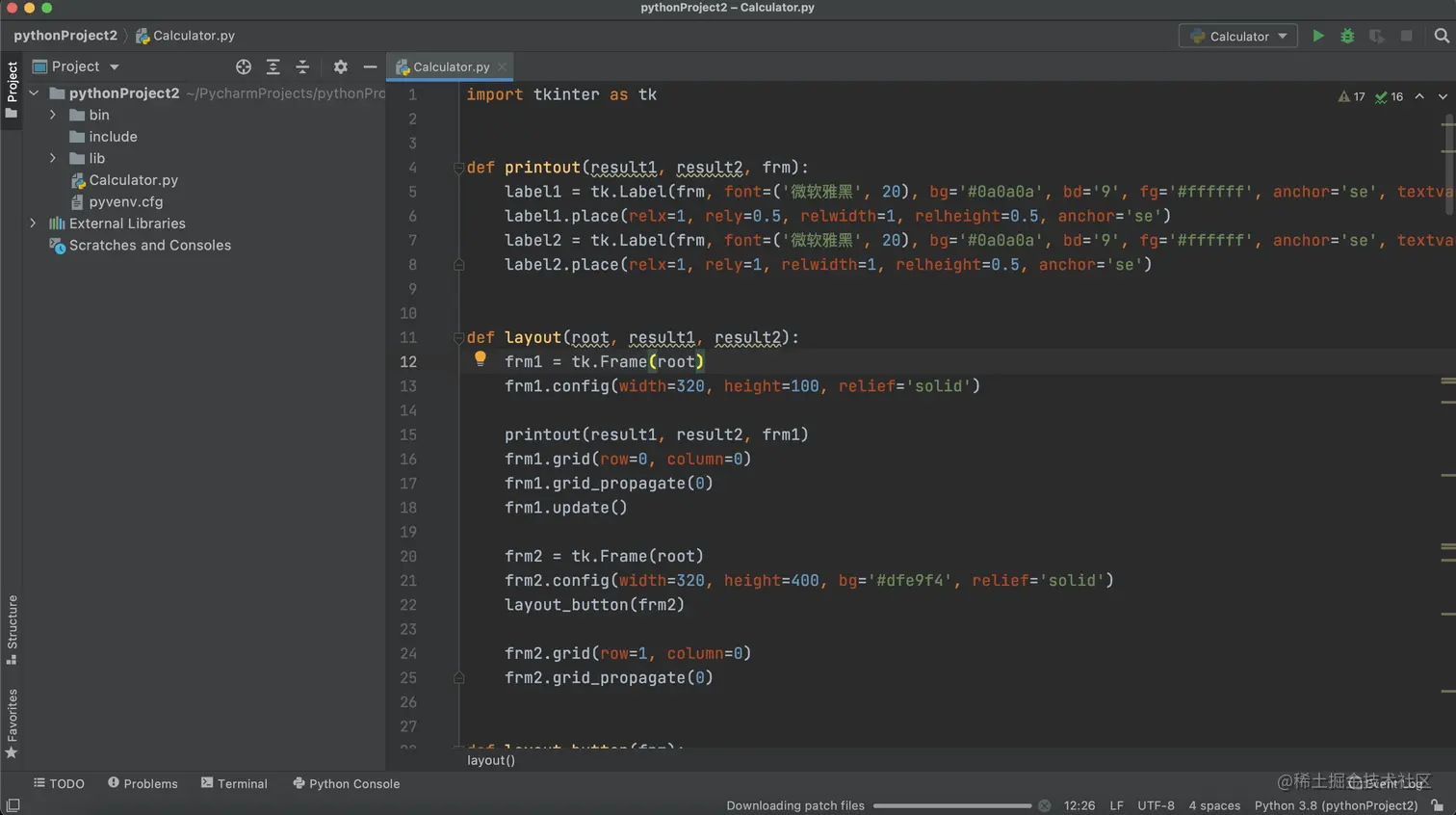Open Search Everywhere magnifier
This screenshot has width=1456, height=815.
click(x=1441, y=36)
